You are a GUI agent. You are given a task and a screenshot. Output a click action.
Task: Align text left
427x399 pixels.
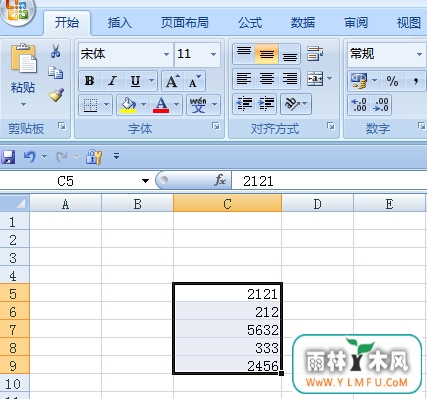pos(244,79)
